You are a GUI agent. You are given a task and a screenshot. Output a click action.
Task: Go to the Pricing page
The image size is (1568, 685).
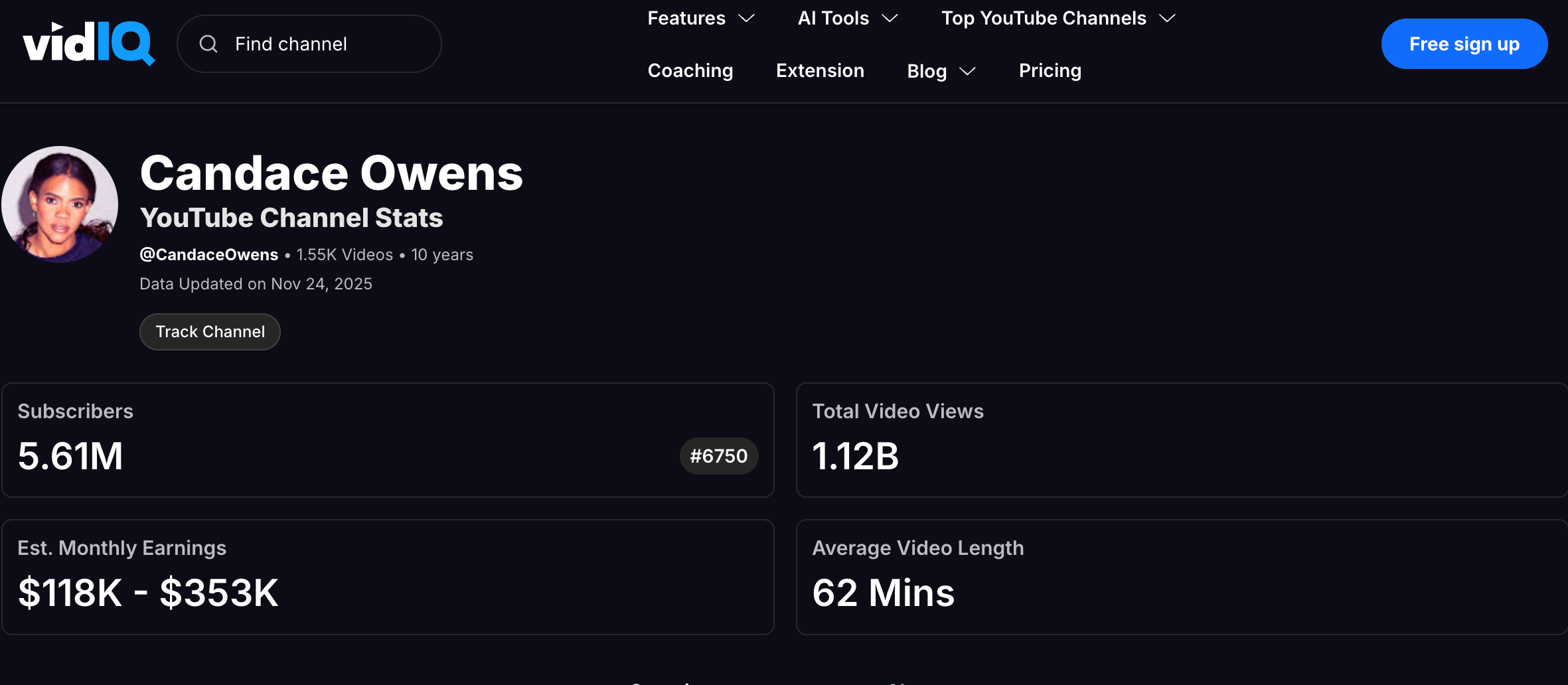[x=1050, y=70]
